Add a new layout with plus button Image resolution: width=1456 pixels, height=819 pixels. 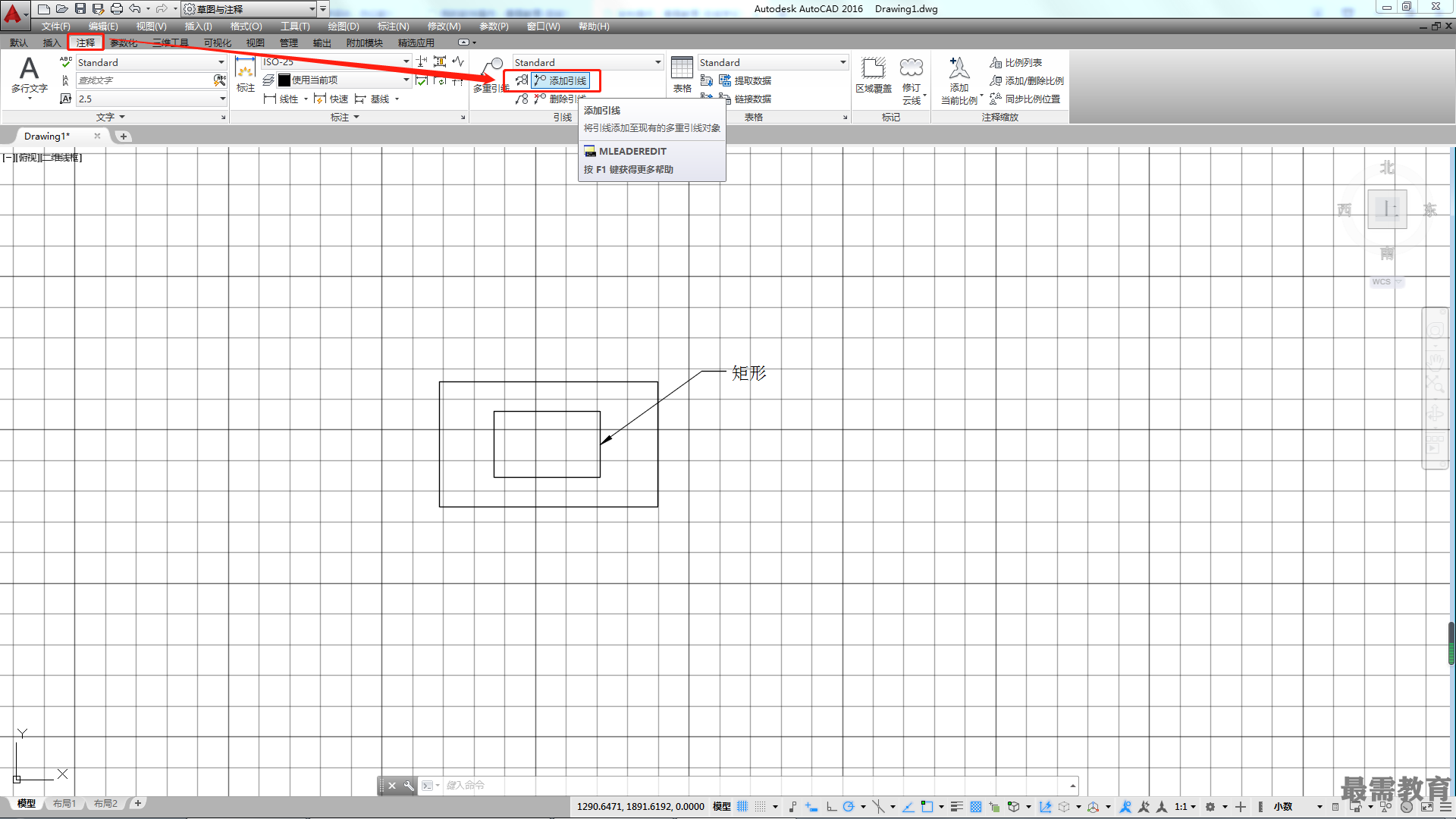[138, 803]
